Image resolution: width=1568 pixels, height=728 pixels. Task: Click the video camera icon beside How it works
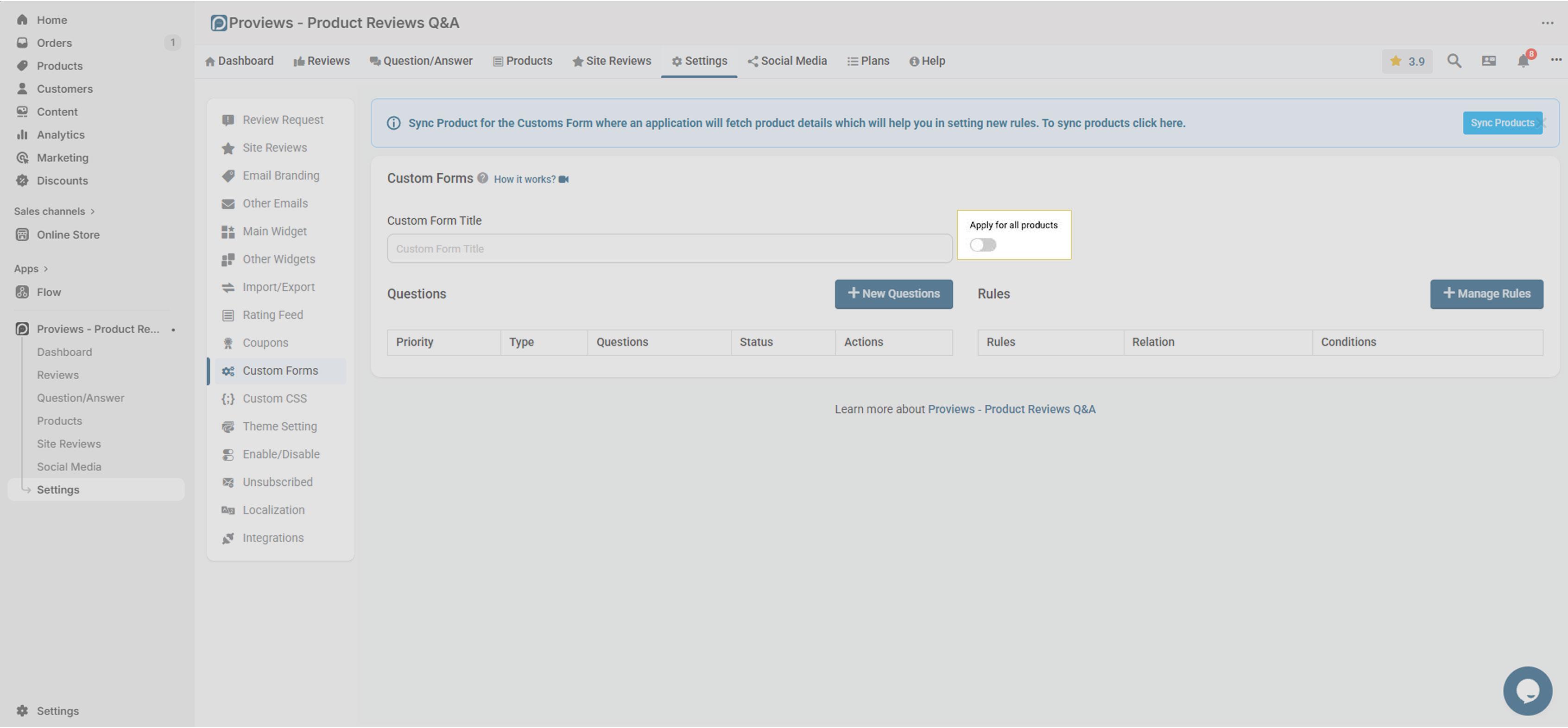(x=563, y=179)
